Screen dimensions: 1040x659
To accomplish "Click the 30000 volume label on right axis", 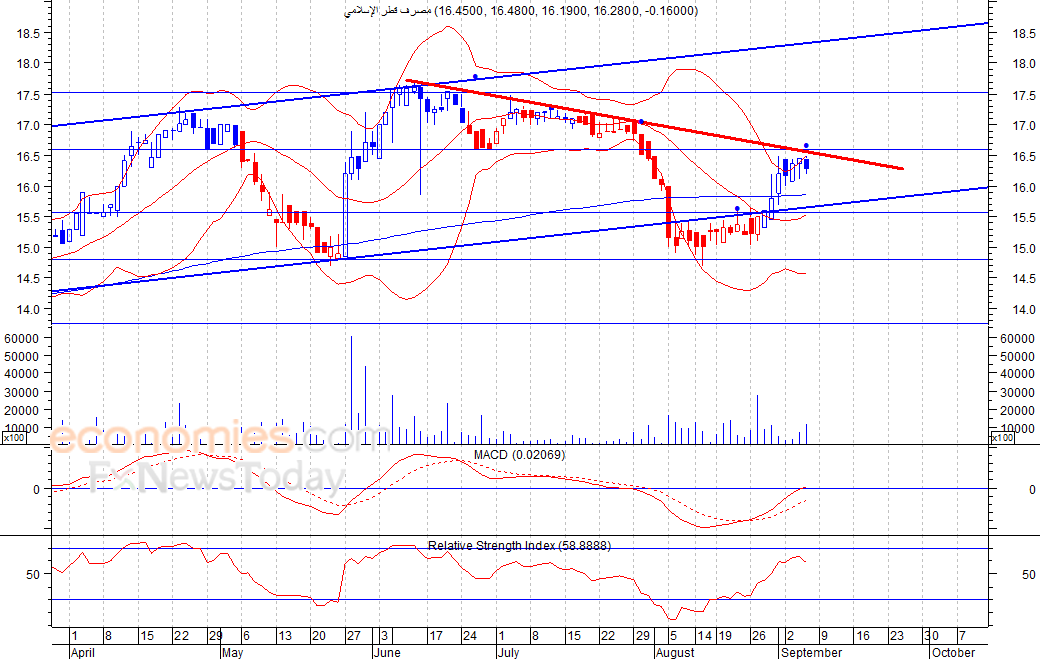I will coord(1017,392).
